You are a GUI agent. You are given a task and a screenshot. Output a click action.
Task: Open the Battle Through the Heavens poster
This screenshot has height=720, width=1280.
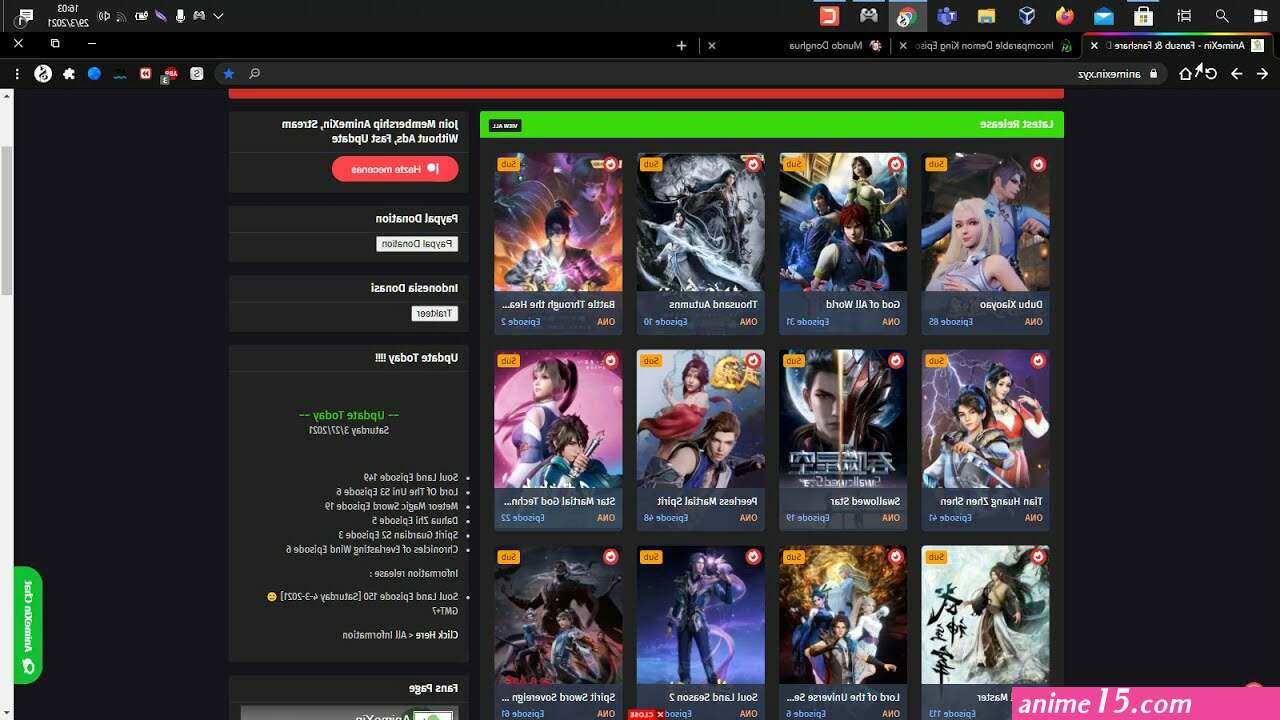[558, 222]
